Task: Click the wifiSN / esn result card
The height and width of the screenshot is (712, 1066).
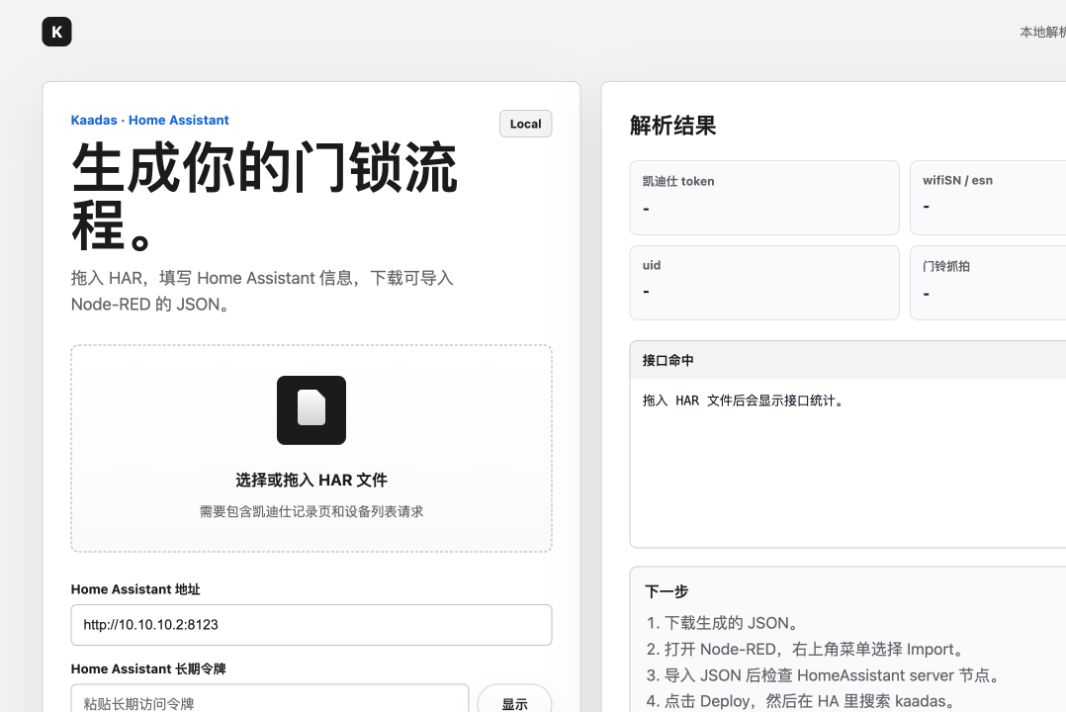Action: tap(988, 198)
